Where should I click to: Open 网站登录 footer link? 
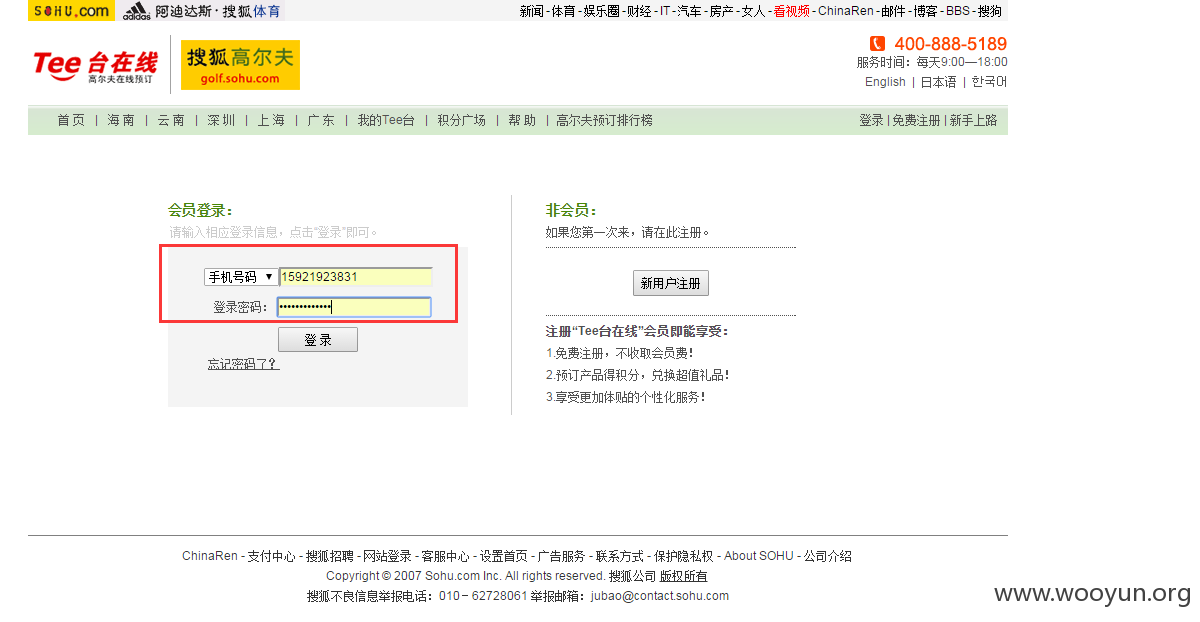point(387,556)
